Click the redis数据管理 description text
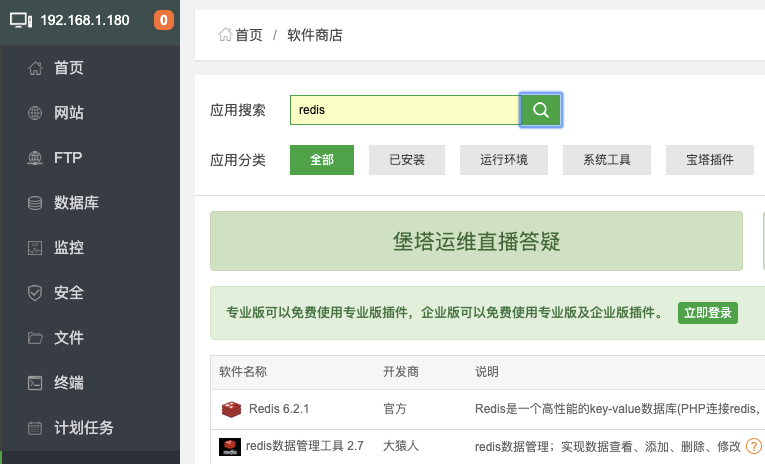The height and width of the screenshot is (464, 765). [608, 446]
